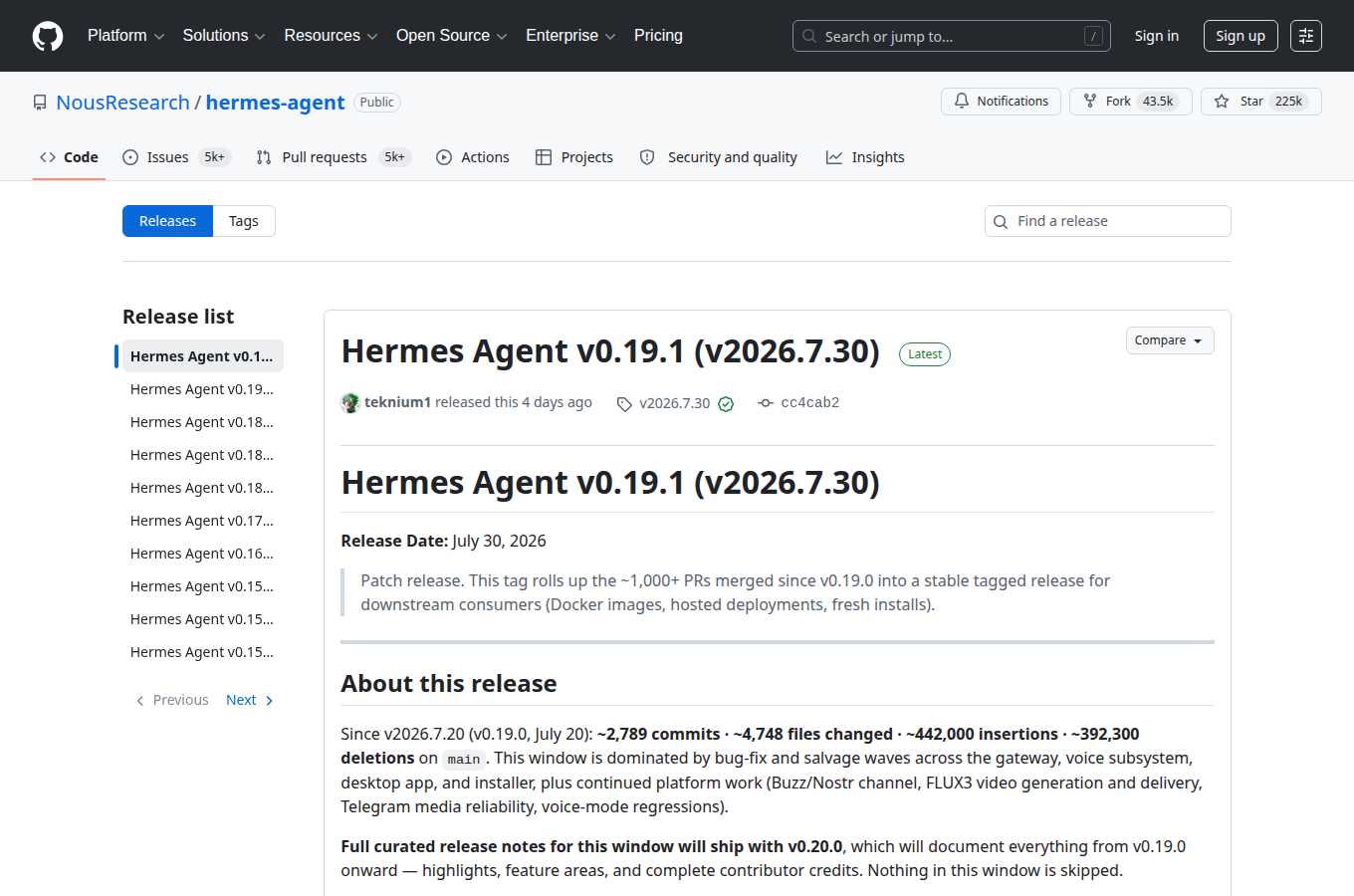
Task: Go to Next page of releases
Action: 250,701
